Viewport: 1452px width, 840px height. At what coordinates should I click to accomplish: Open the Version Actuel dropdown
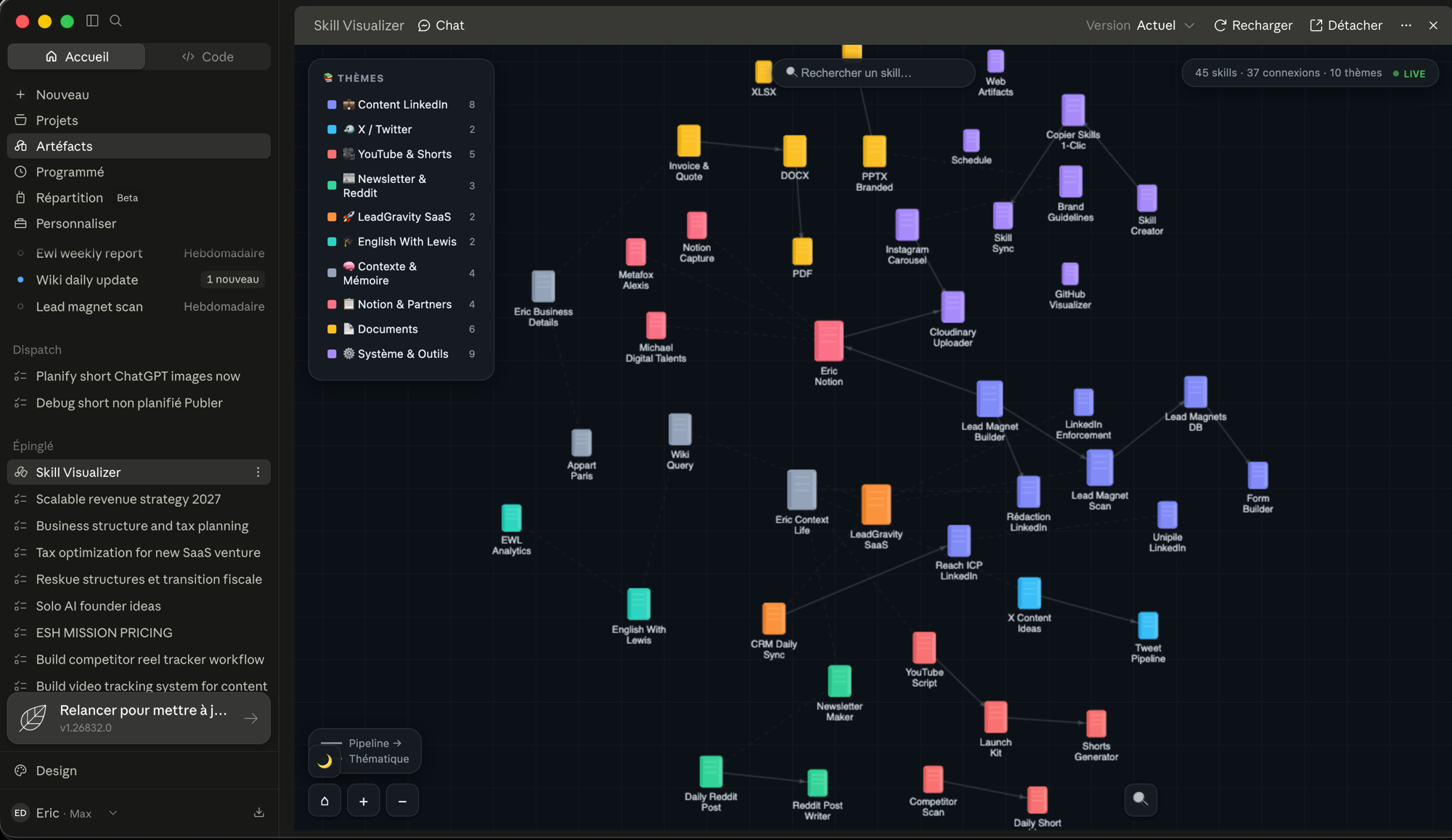pos(1140,25)
